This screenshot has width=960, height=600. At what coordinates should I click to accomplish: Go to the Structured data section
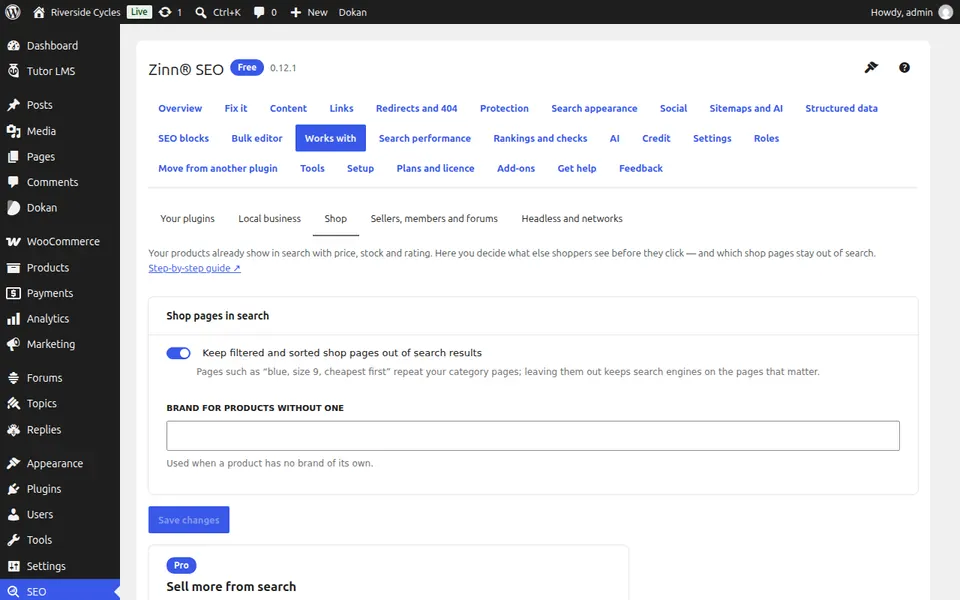click(x=841, y=108)
